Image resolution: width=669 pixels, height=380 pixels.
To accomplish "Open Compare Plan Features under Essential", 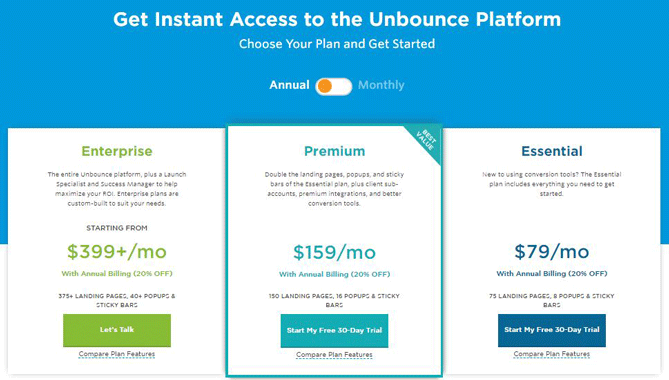I will [x=552, y=354].
